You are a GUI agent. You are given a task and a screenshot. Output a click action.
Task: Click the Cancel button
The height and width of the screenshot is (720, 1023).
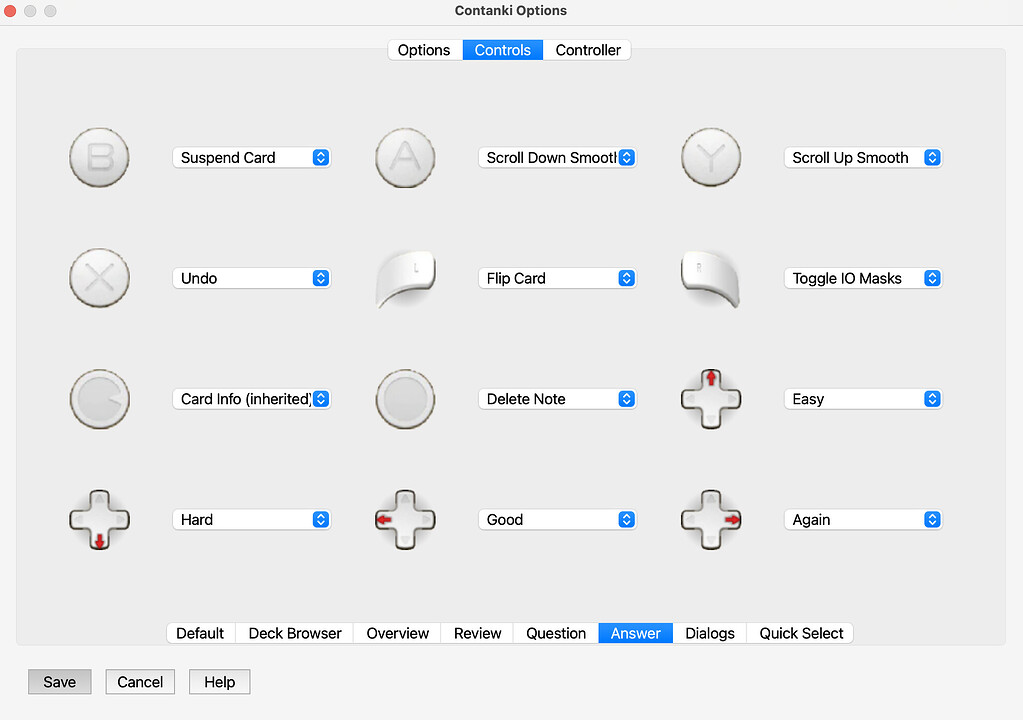pos(139,681)
